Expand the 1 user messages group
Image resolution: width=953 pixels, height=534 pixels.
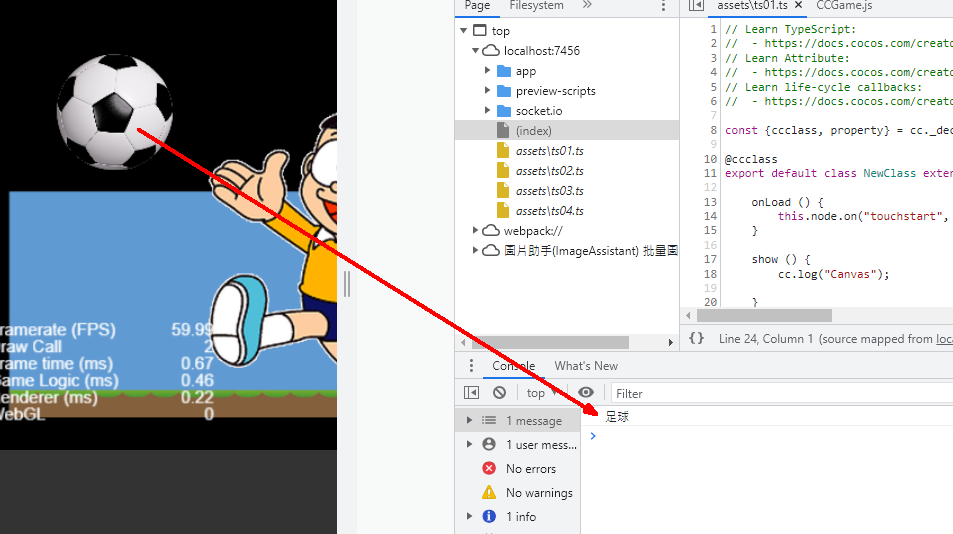click(x=469, y=444)
